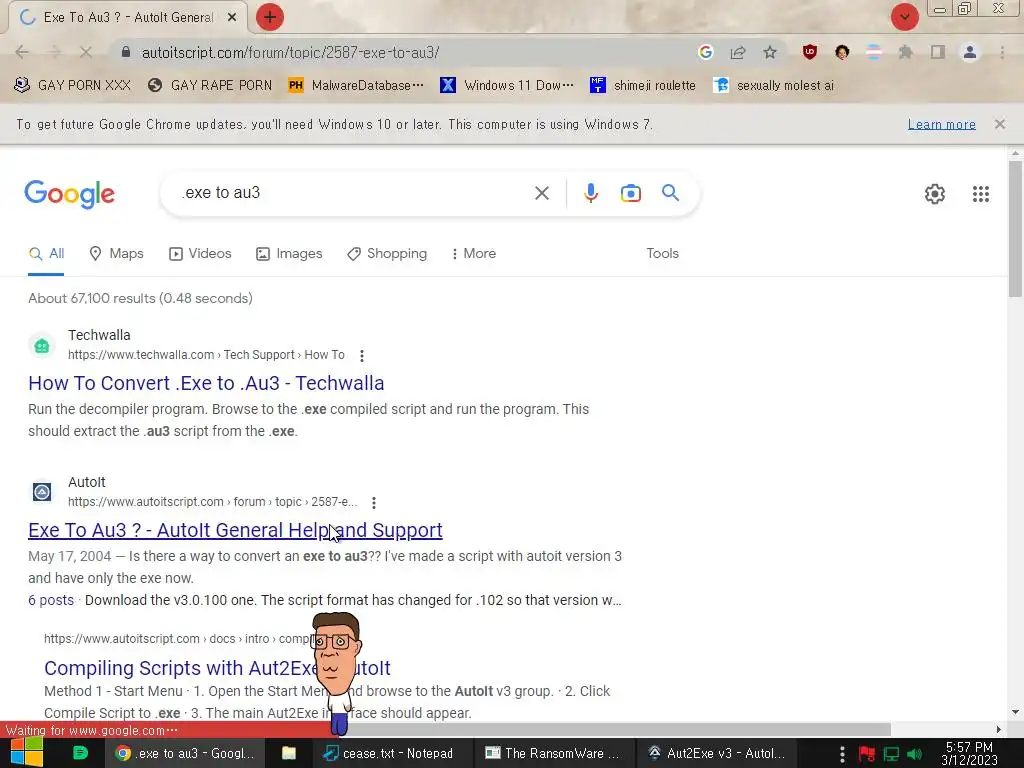The image size is (1024, 768).
Task: Open File Explorer from the taskbar
Action: [288, 753]
